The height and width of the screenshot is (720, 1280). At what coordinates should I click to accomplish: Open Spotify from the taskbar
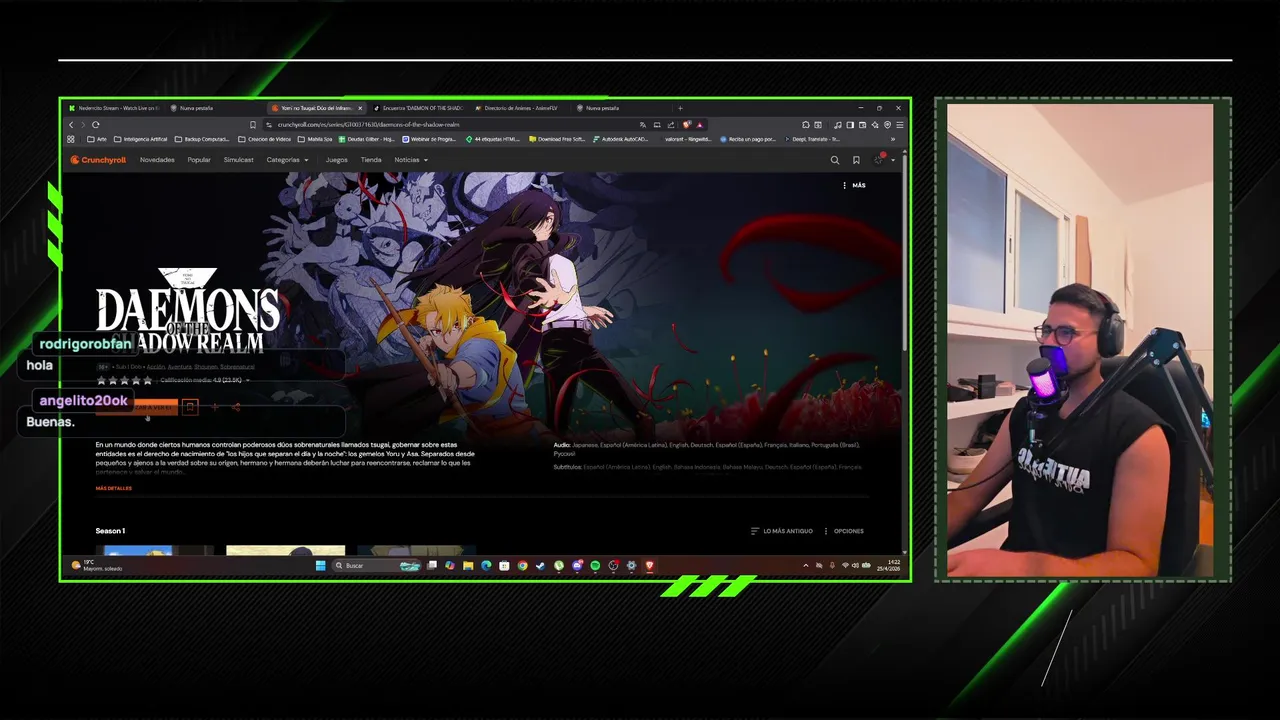[x=595, y=565]
